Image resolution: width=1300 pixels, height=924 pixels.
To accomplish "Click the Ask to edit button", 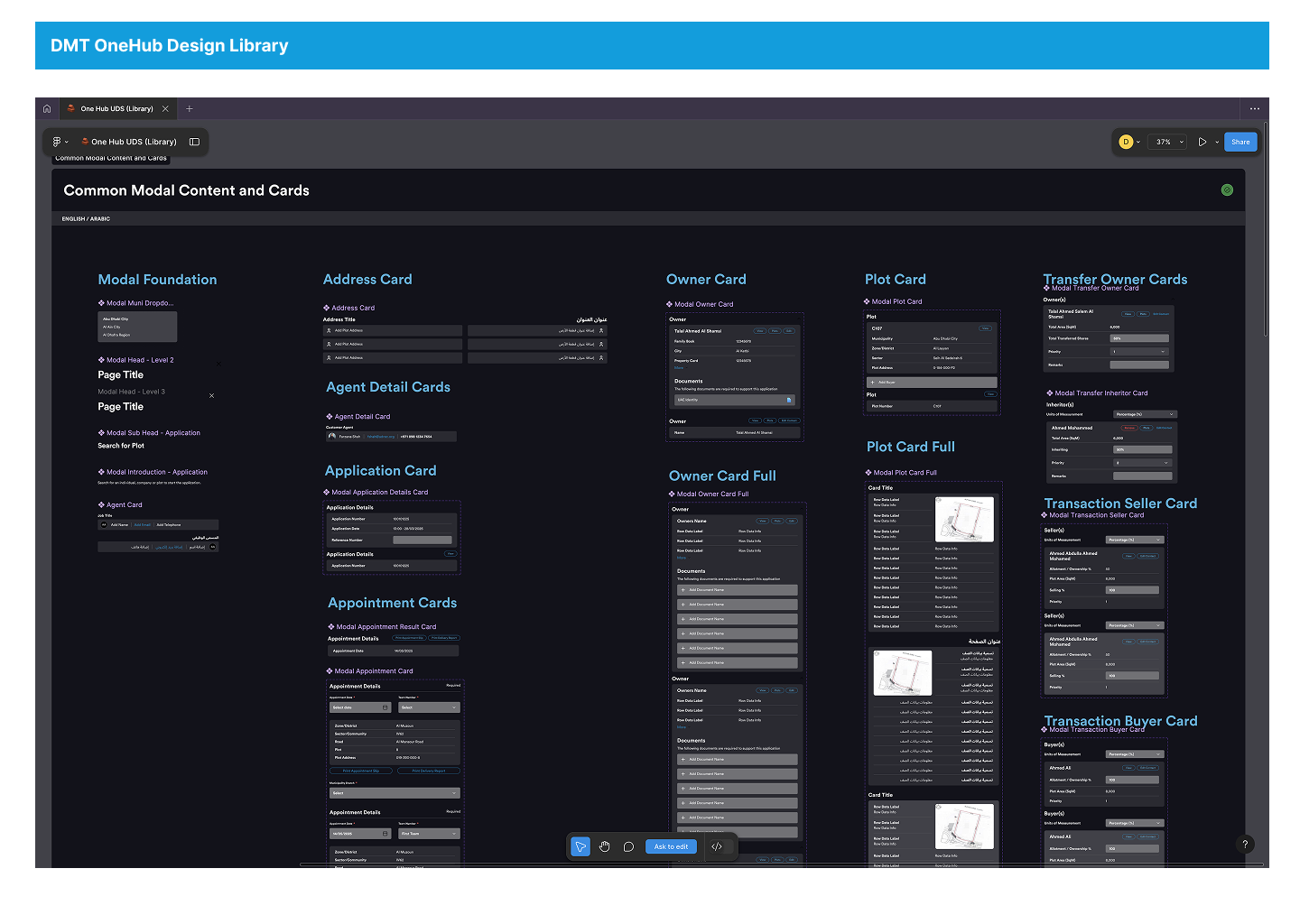I will click(x=671, y=846).
